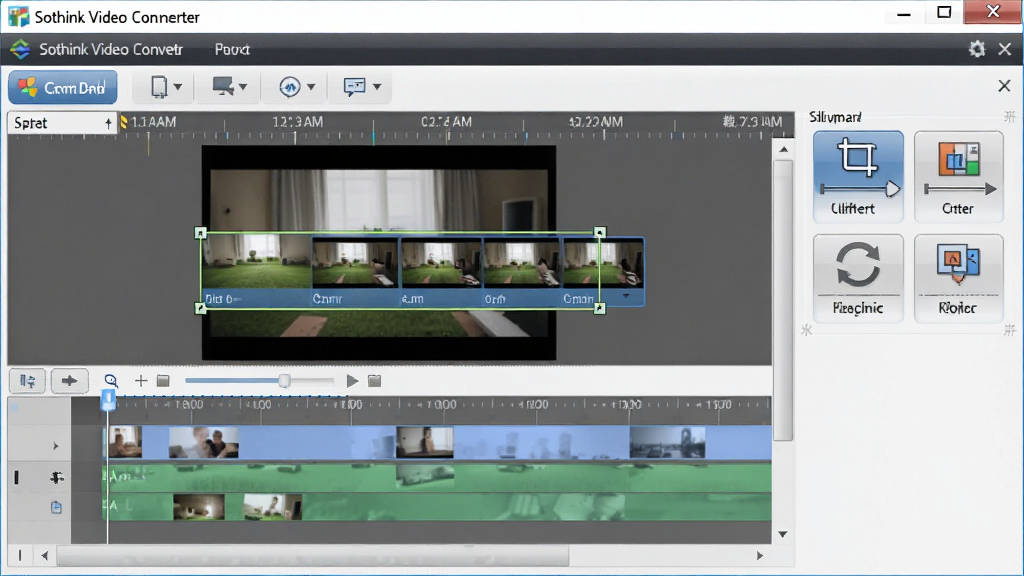The width and height of the screenshot is (1024, 576).
Task: Select the dark room thumbnail on the bottom track
Action: pyautogui.click(x=199, y=507)
